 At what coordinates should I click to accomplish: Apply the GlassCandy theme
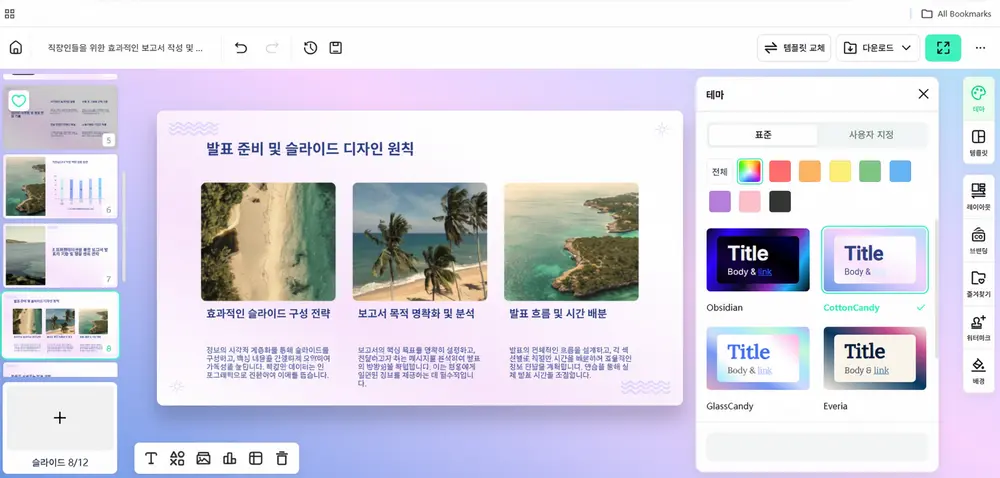(x=758, y=358)
